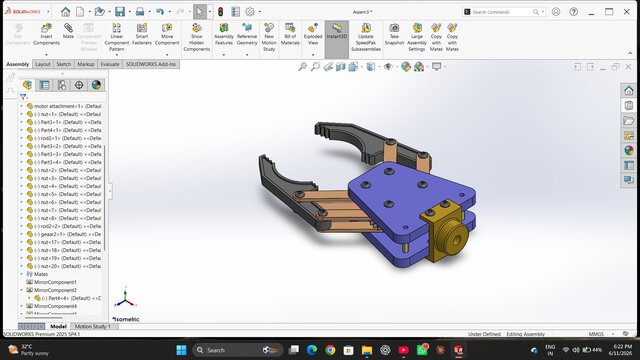The height and width of the screenshot is (360, 640).
Task: Switch to the Markup tab
Action: [x=86, y=64]
